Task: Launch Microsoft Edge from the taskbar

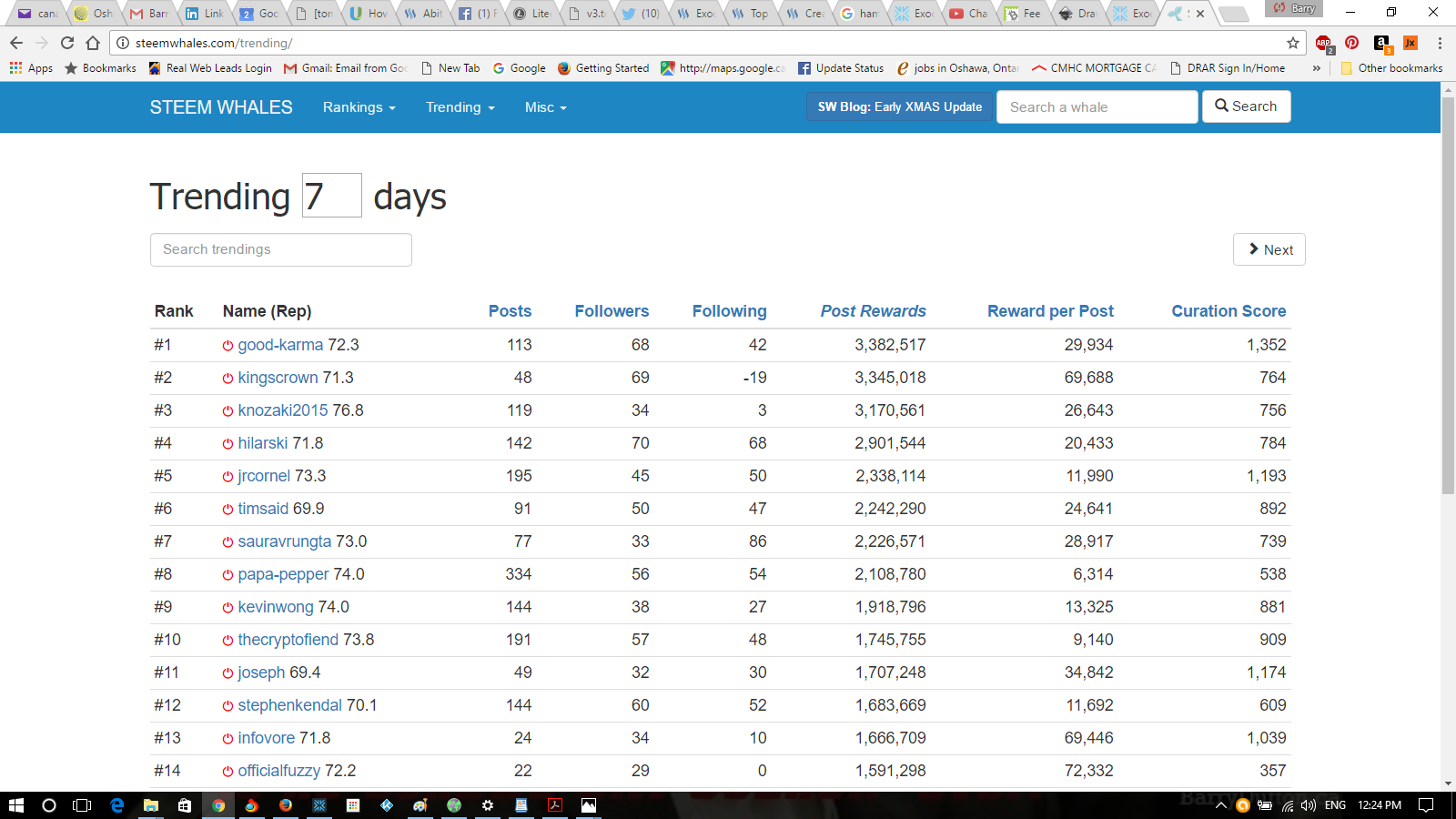Action: (x=117, y=805)
